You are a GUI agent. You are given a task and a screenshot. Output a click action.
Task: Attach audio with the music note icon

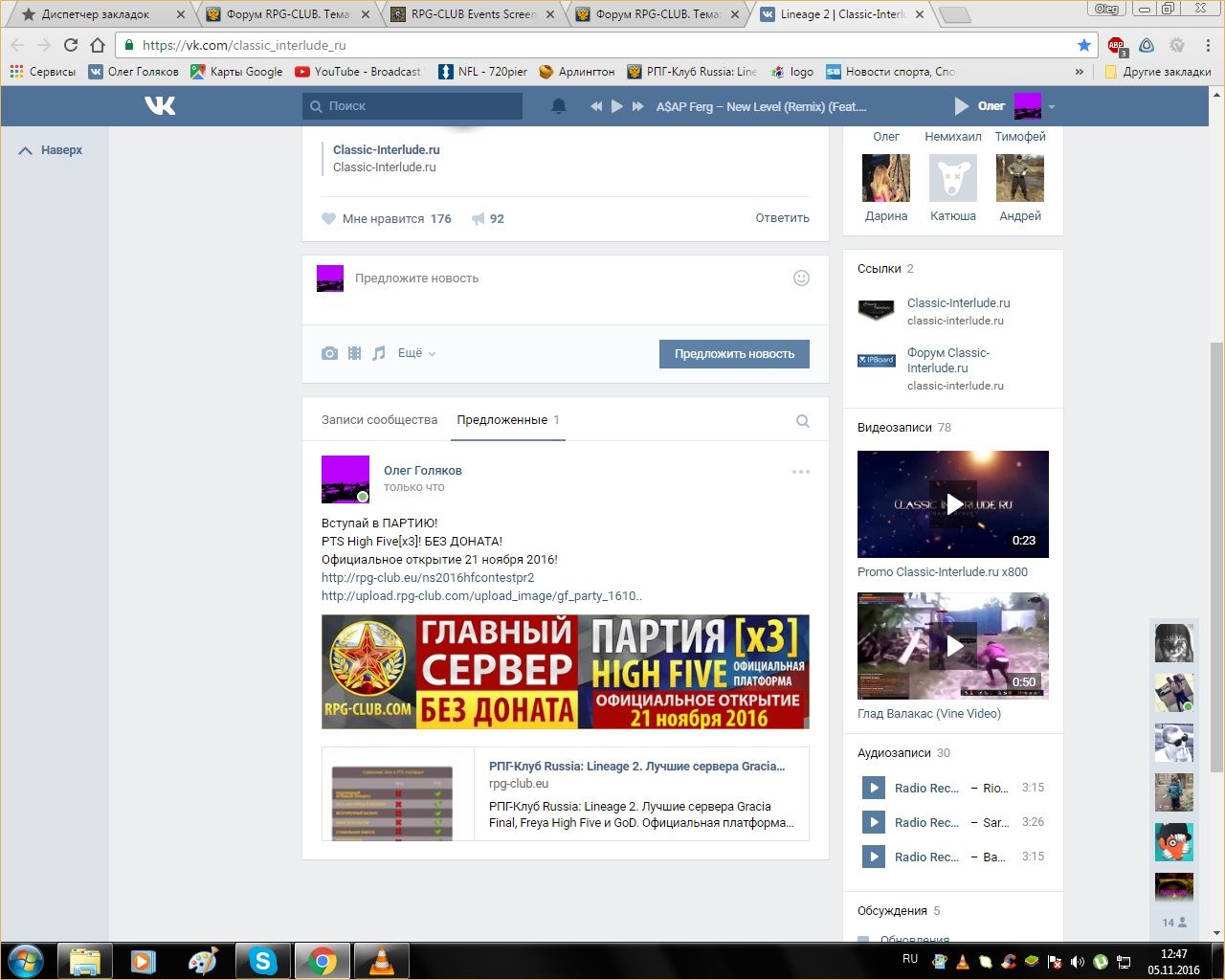pyautogui.click(x=379, y=353)
